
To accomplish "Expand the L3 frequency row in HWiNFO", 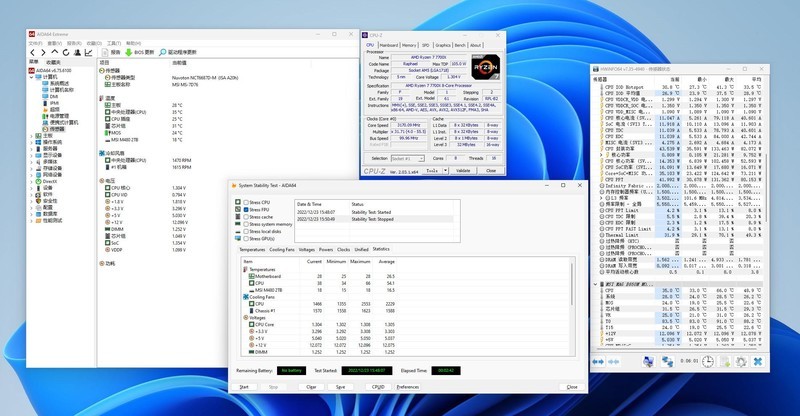I will (x=602, y=198).
